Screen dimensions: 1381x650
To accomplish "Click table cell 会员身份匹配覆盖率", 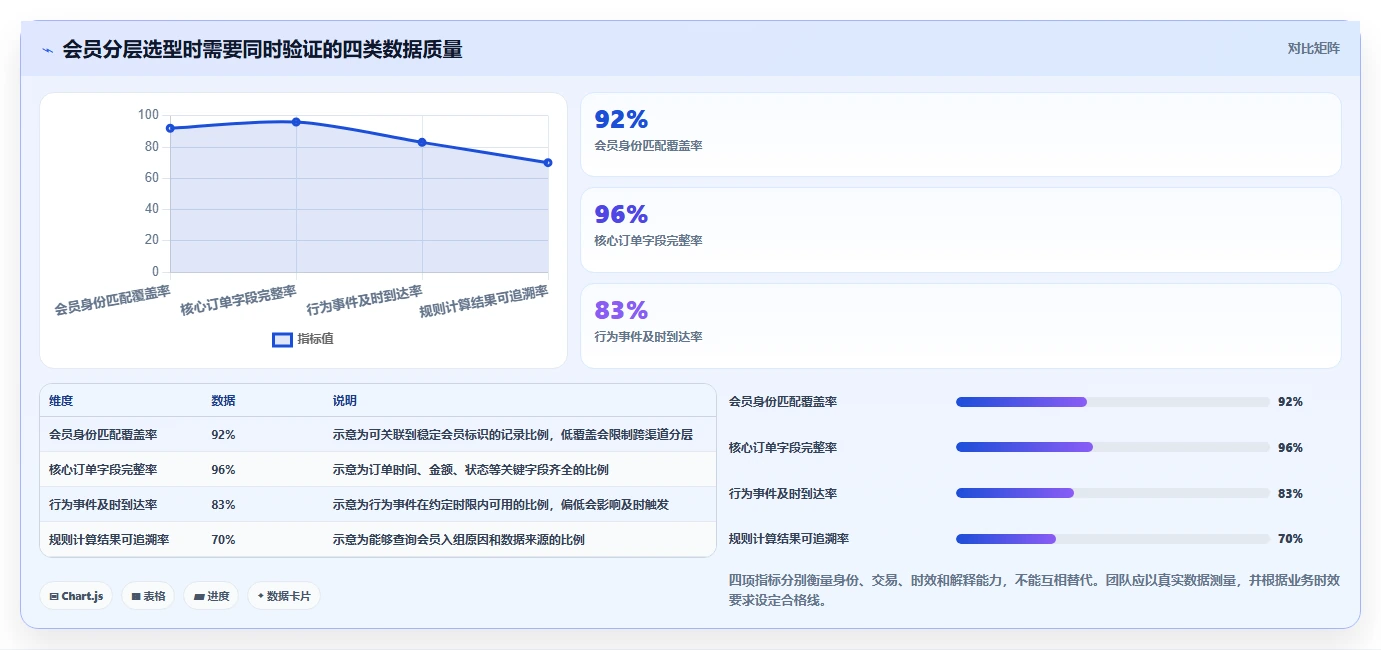I will 103,435.
